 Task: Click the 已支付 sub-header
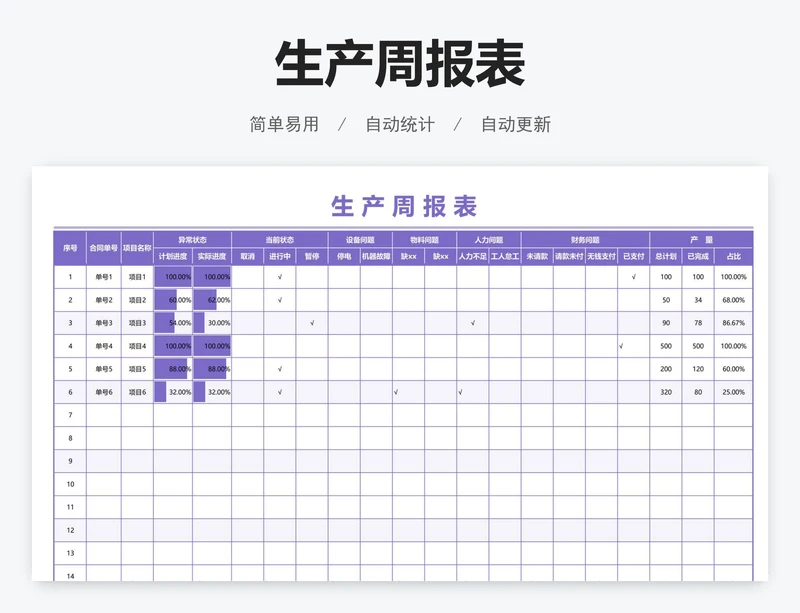click(x=633, y=256)
